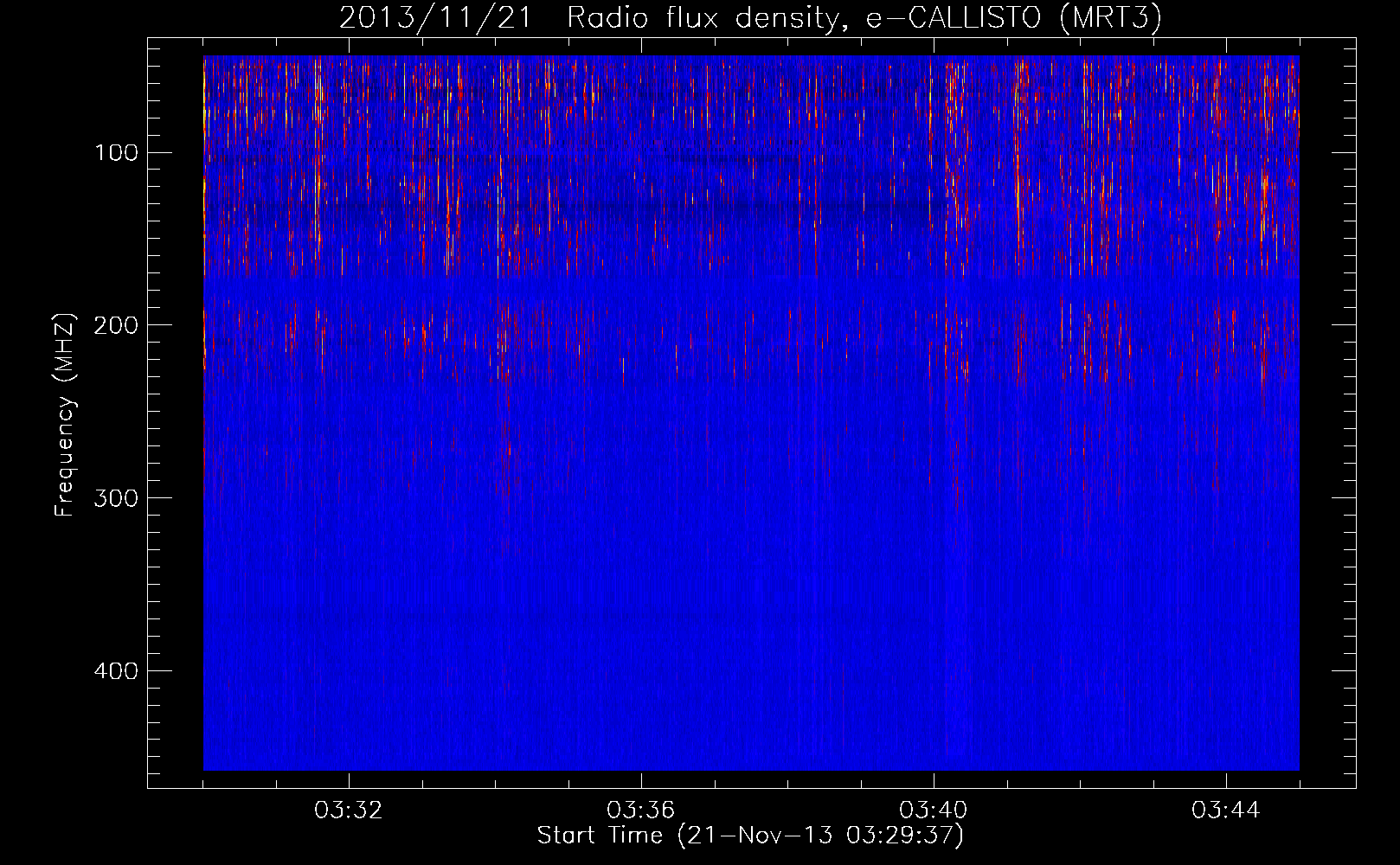This screenshot has height=865, width=1400.
Task: Click the "Frequency (MHZ)" axis label
Action: click(65, 414)
